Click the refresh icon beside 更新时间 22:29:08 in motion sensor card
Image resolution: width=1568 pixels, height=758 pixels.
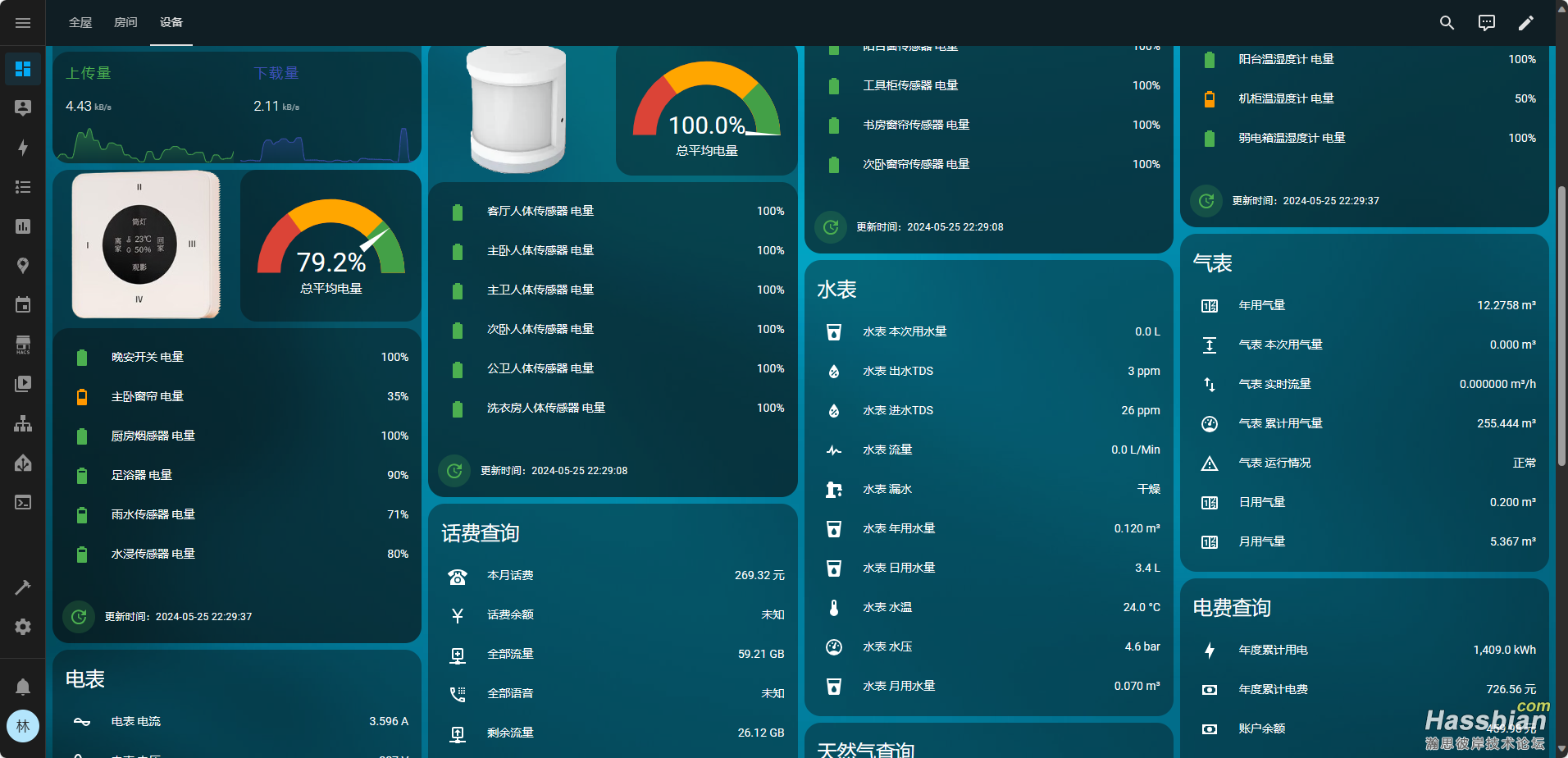point(454,471)
